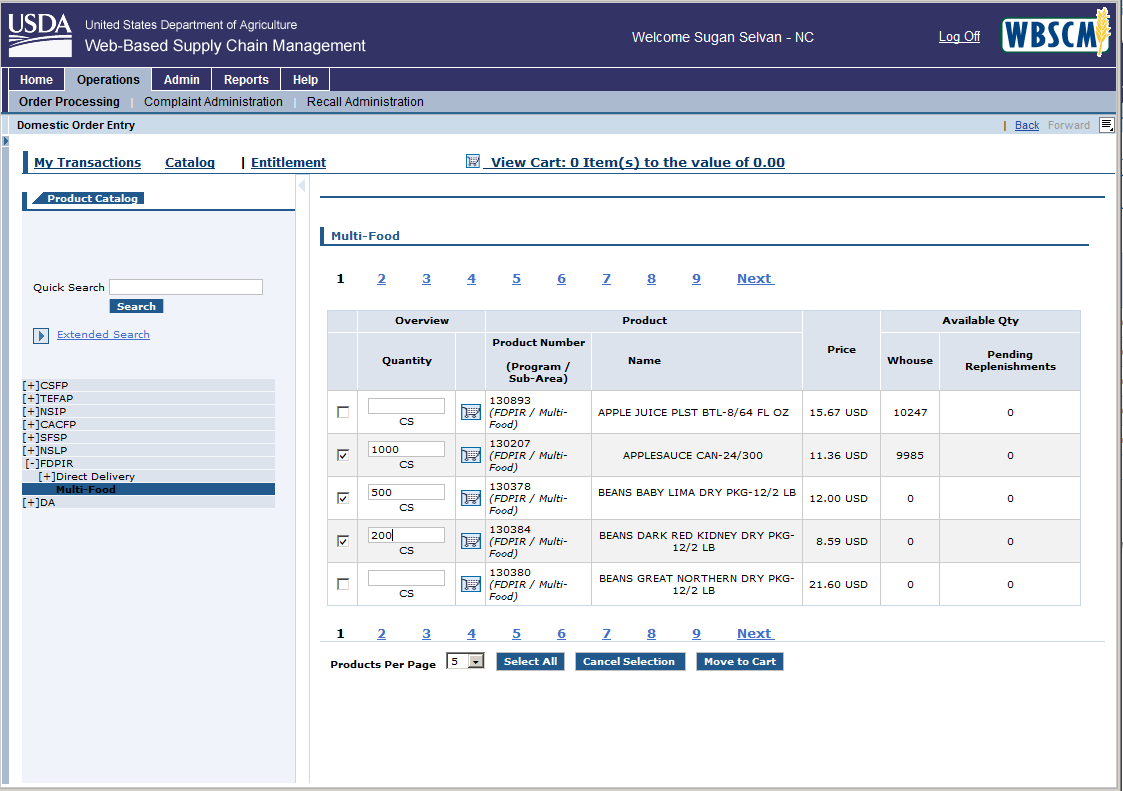
Task: Click the Quick Search text field
Action: 185,287
